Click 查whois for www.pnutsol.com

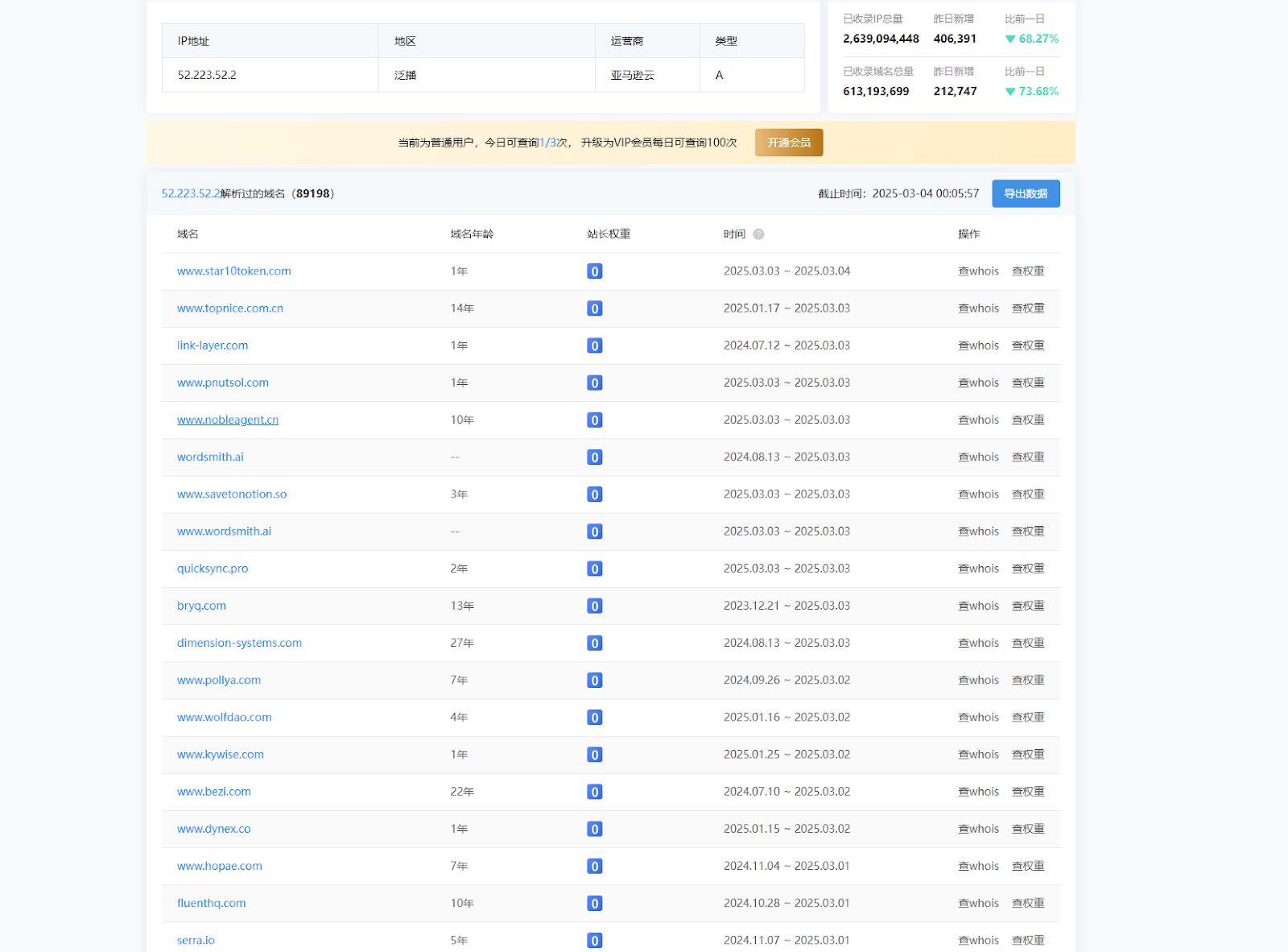[978, 383]
